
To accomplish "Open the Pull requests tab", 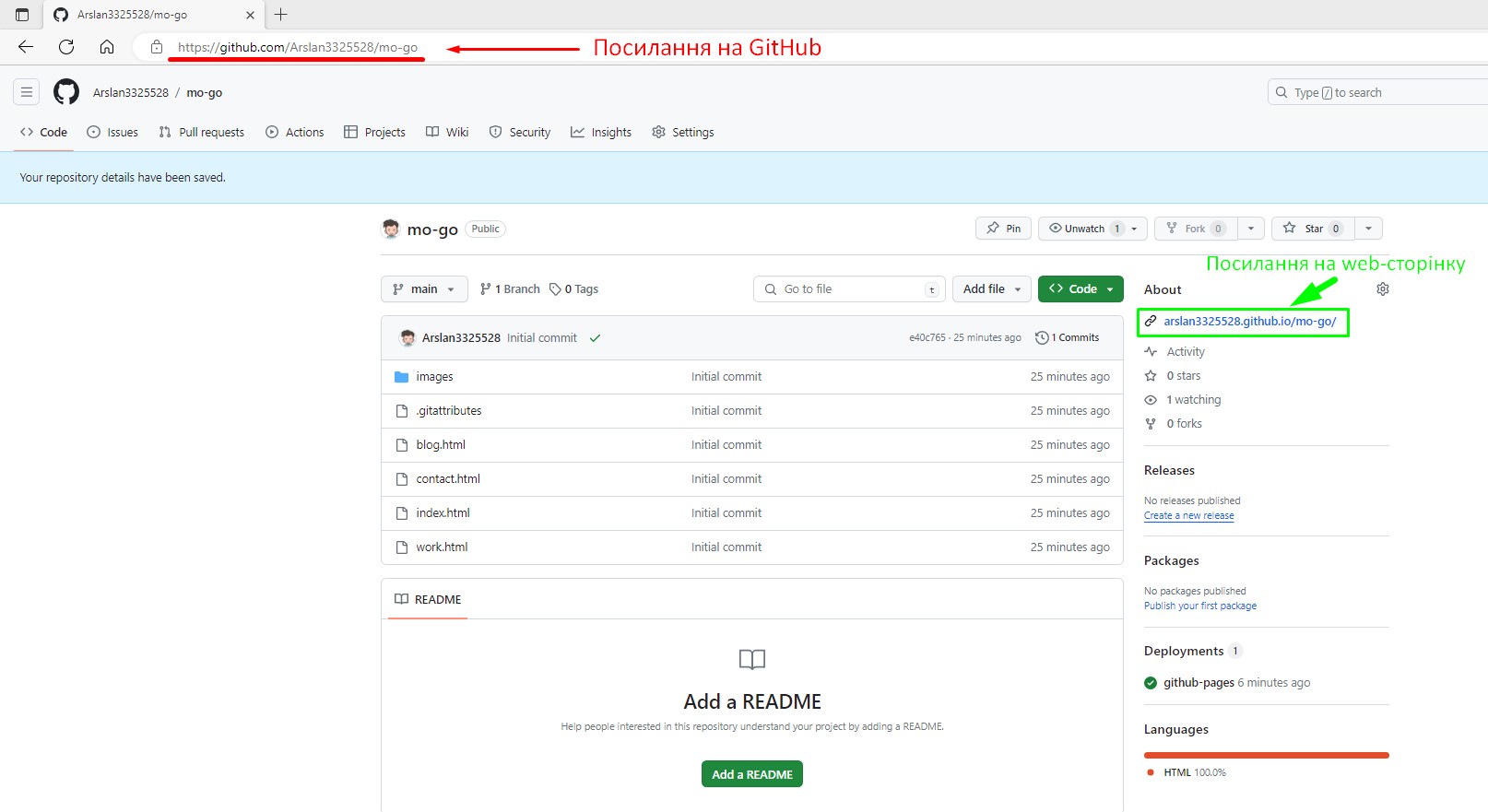I will [202, 133].
